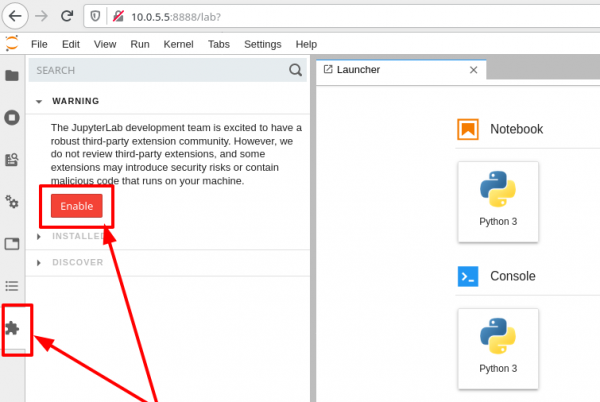The width and height of the screenshot is (600, 402).
Task: Open the Running Terminals and Kernels icon
Action: 12,117
